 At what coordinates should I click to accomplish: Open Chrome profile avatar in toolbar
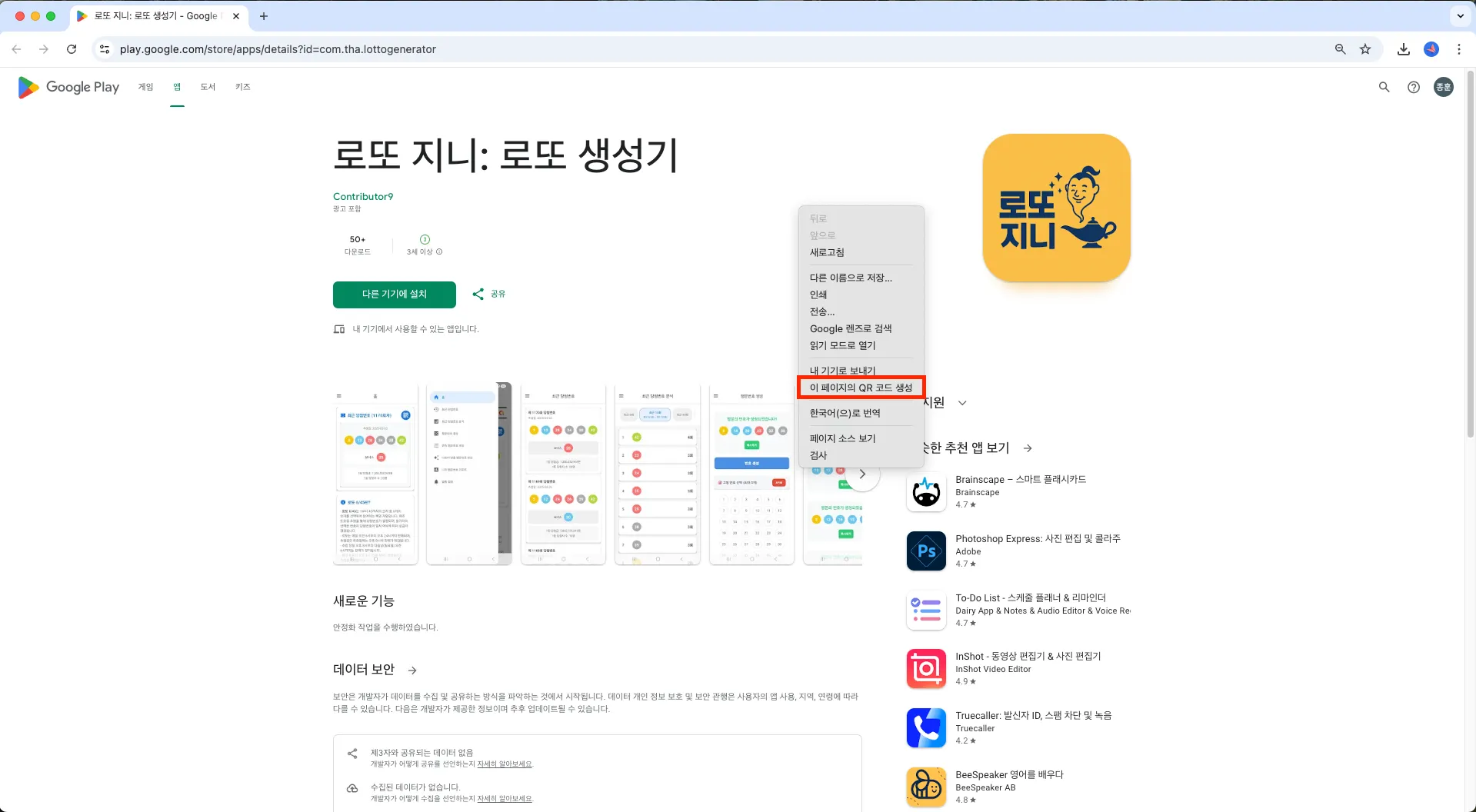[x=1431, y=49]
